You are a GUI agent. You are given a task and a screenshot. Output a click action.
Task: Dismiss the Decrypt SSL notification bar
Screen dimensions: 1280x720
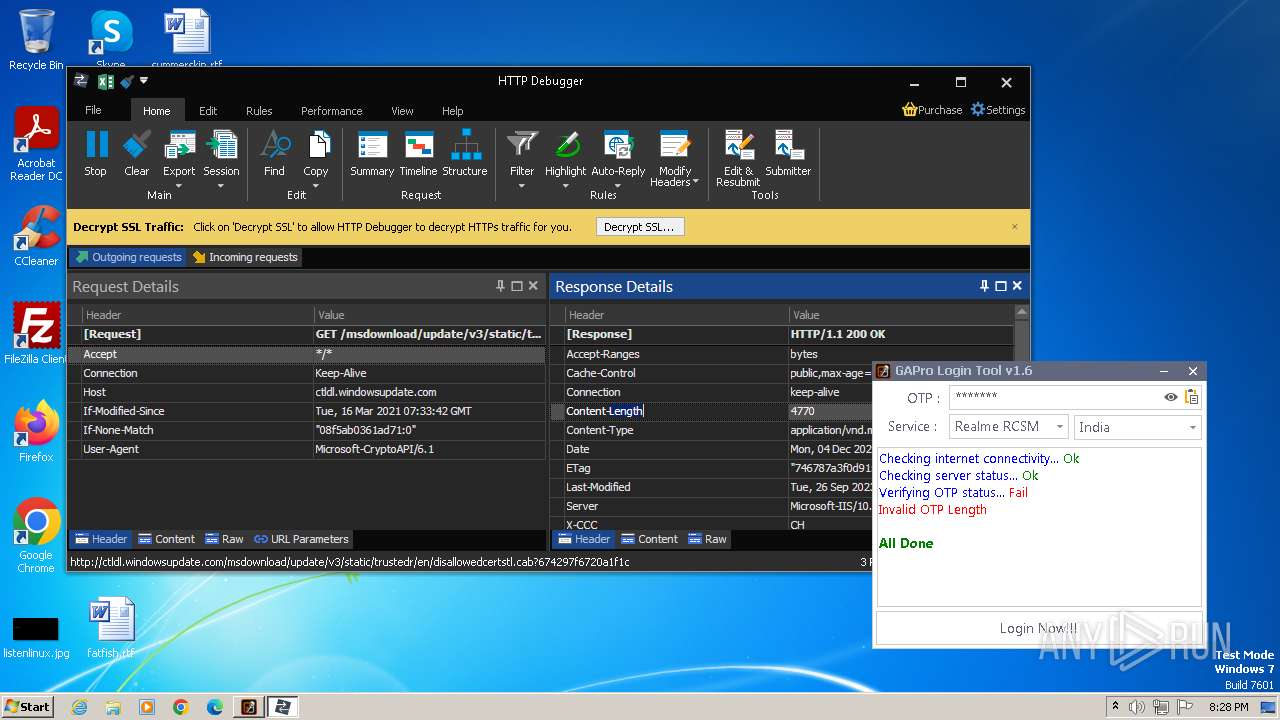1014,226
